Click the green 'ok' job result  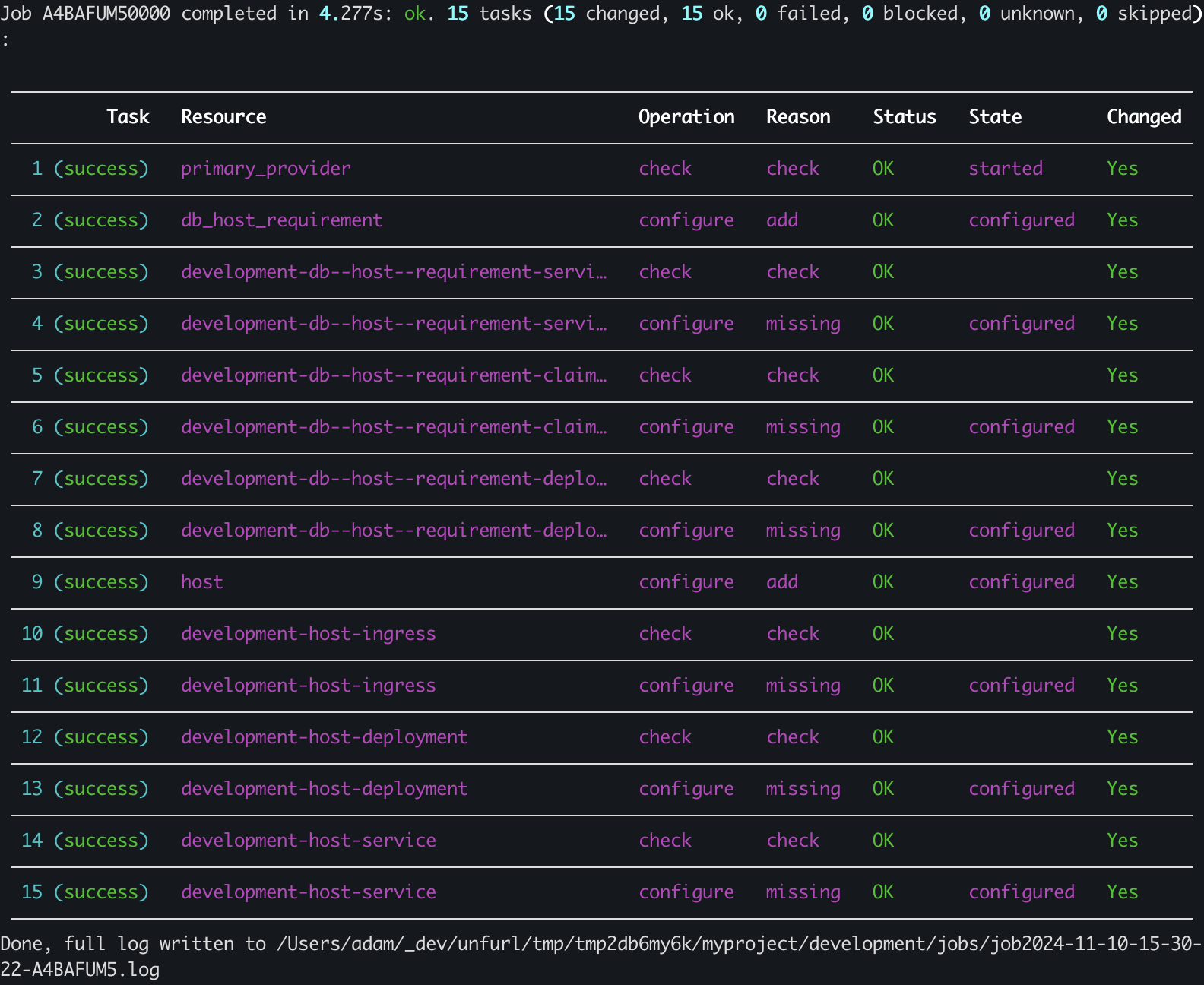coord(415,14)
